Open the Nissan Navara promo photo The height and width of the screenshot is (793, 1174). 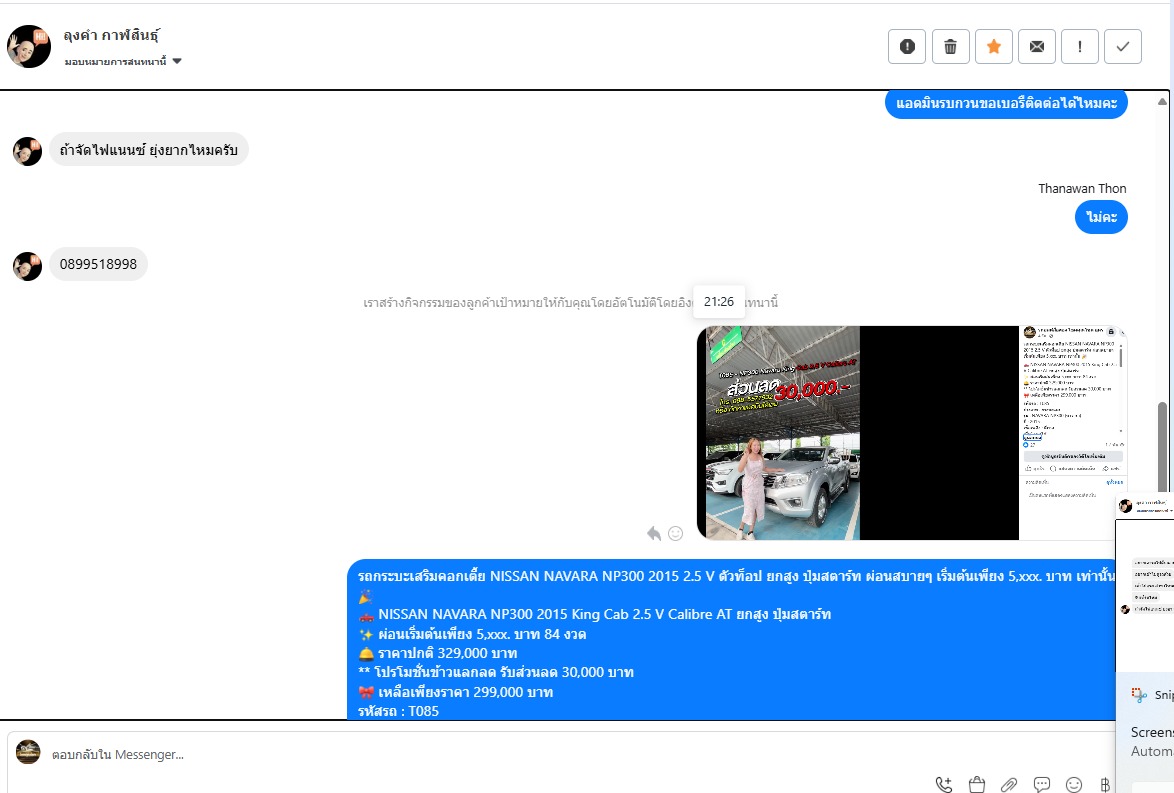pos(912,433)
